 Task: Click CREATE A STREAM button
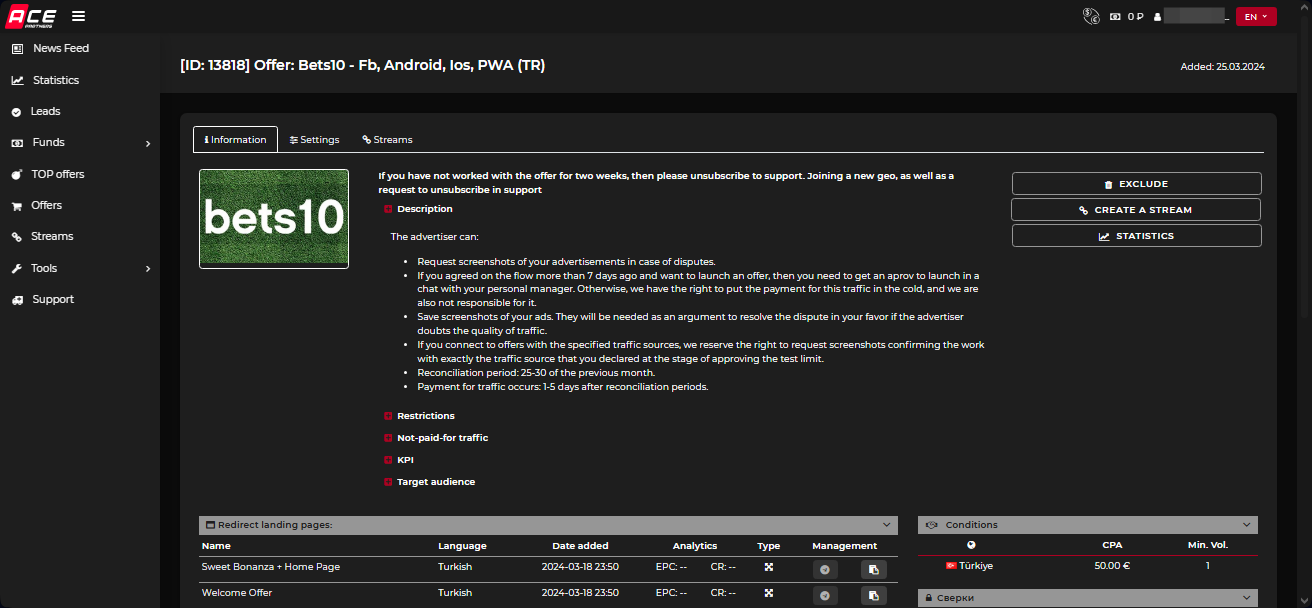(1136, 210)
